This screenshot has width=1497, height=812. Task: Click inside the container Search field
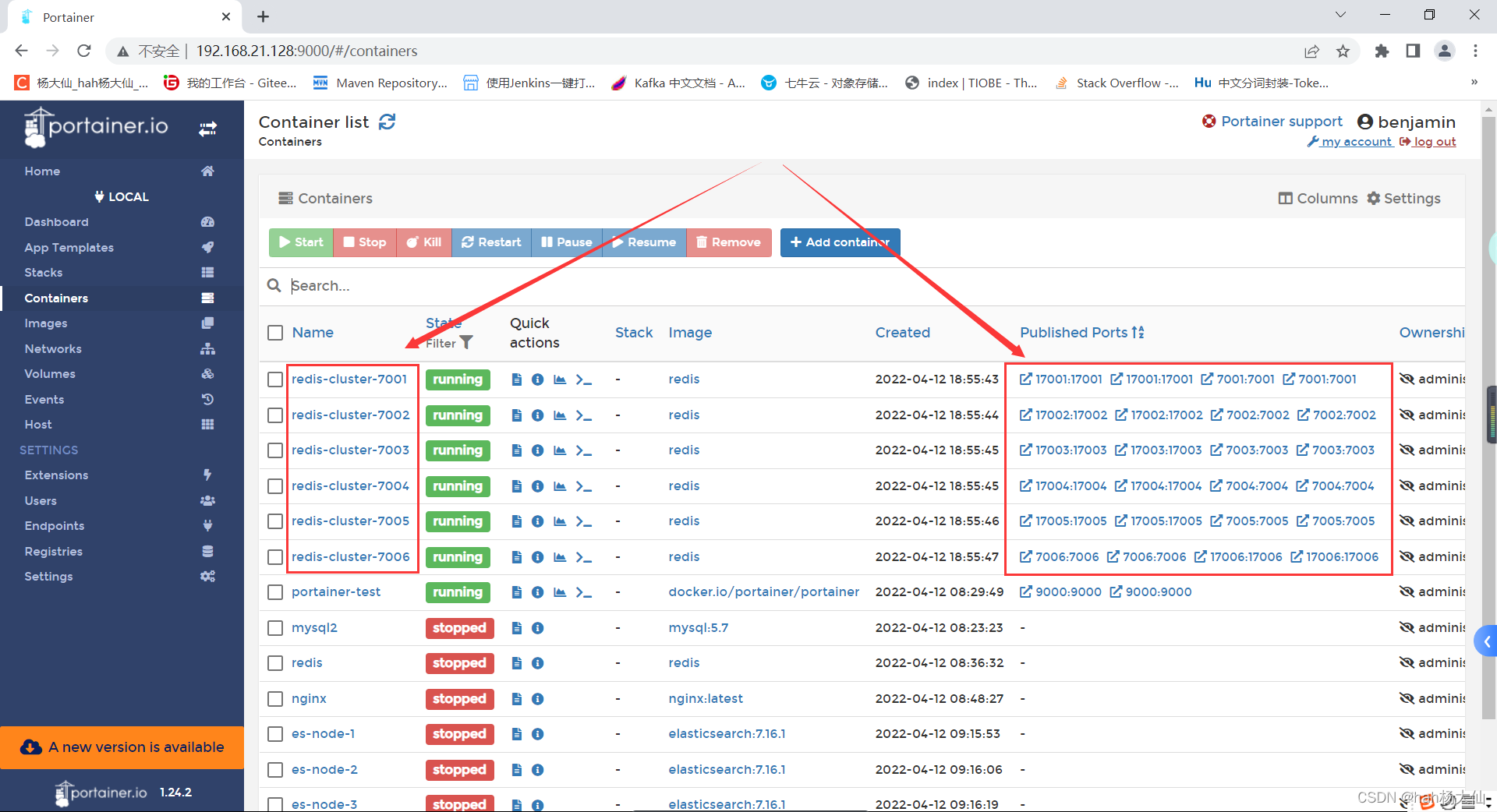point(546,285)
